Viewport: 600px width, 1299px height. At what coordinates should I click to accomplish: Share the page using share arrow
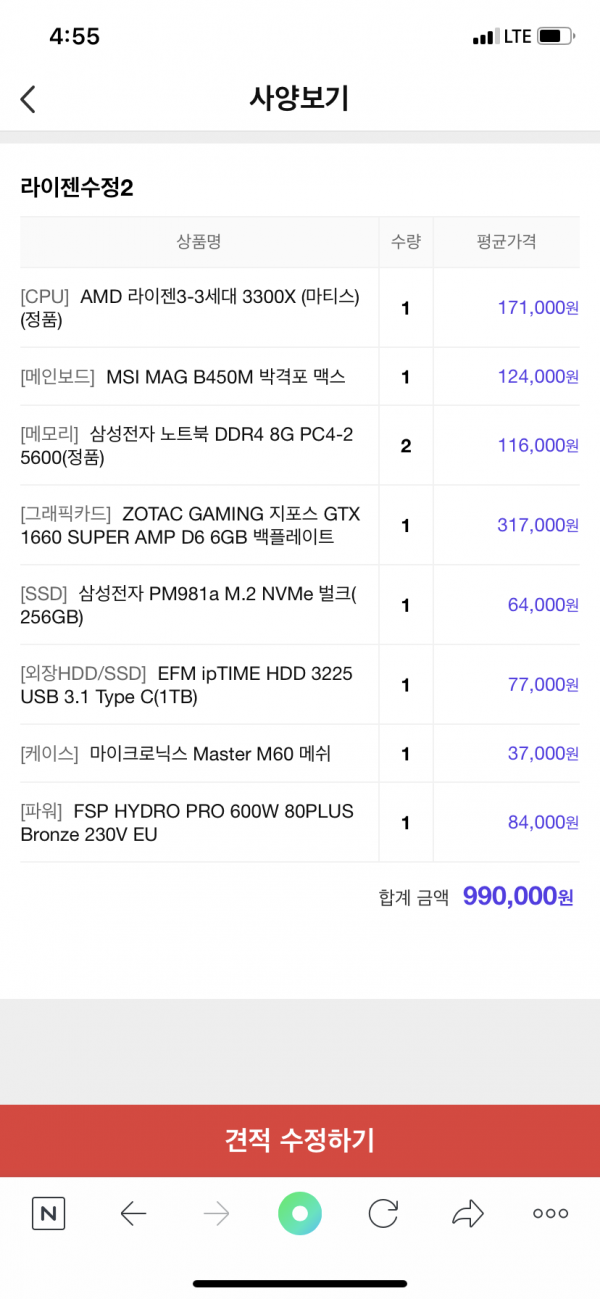coord(467,1214)
